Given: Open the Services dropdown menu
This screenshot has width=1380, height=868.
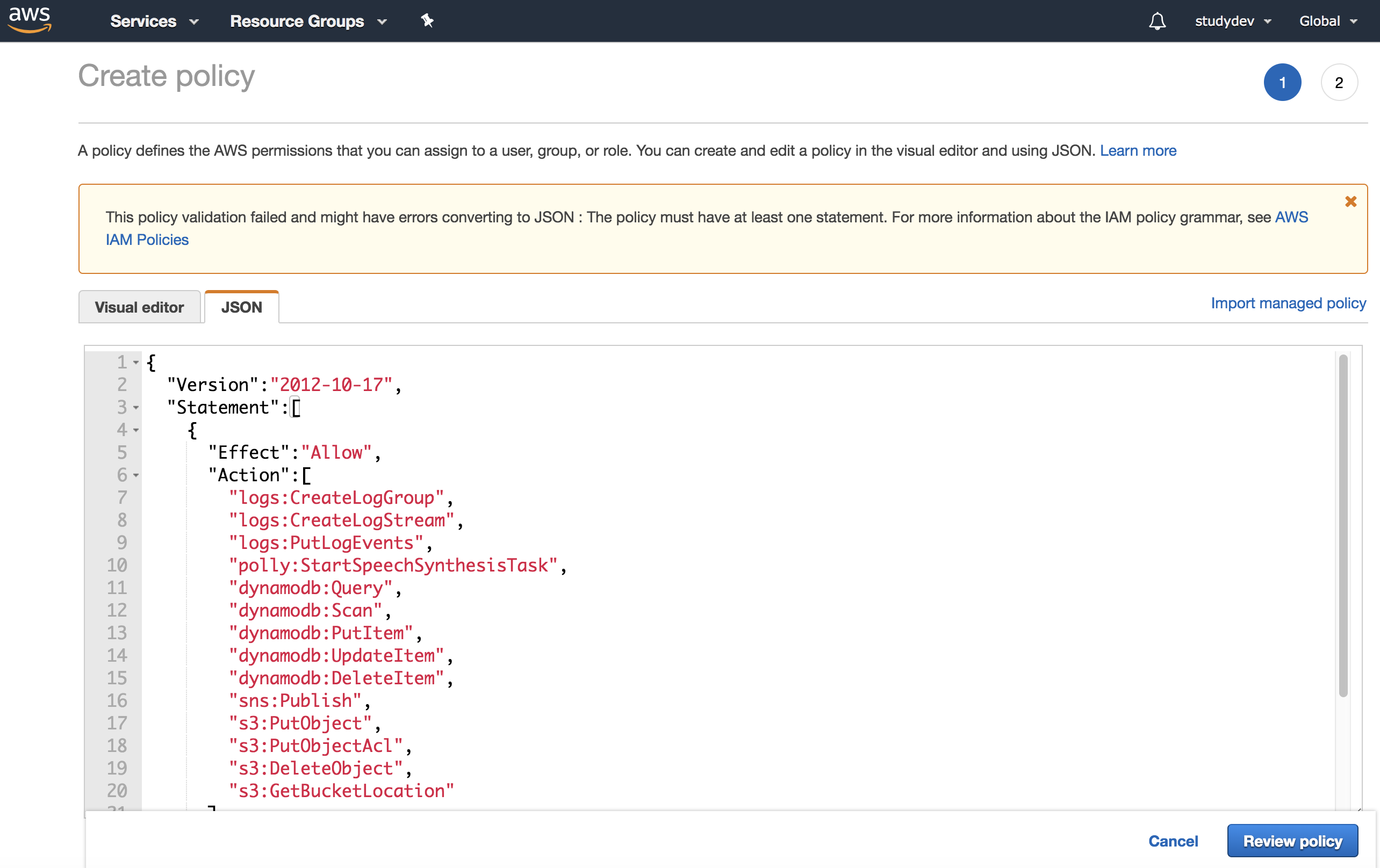Looking at the screenshot, I should 154,21.
